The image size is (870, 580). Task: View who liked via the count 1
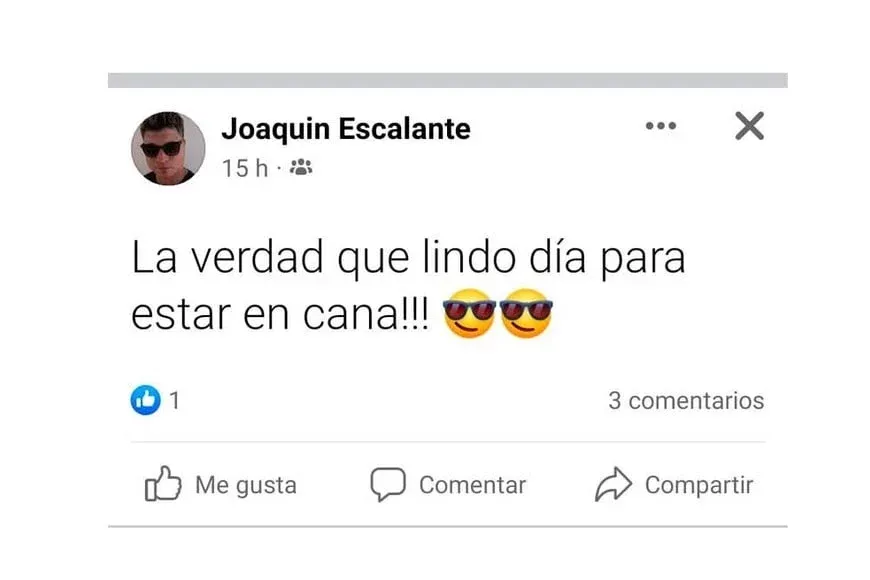[x=175, y=400]
